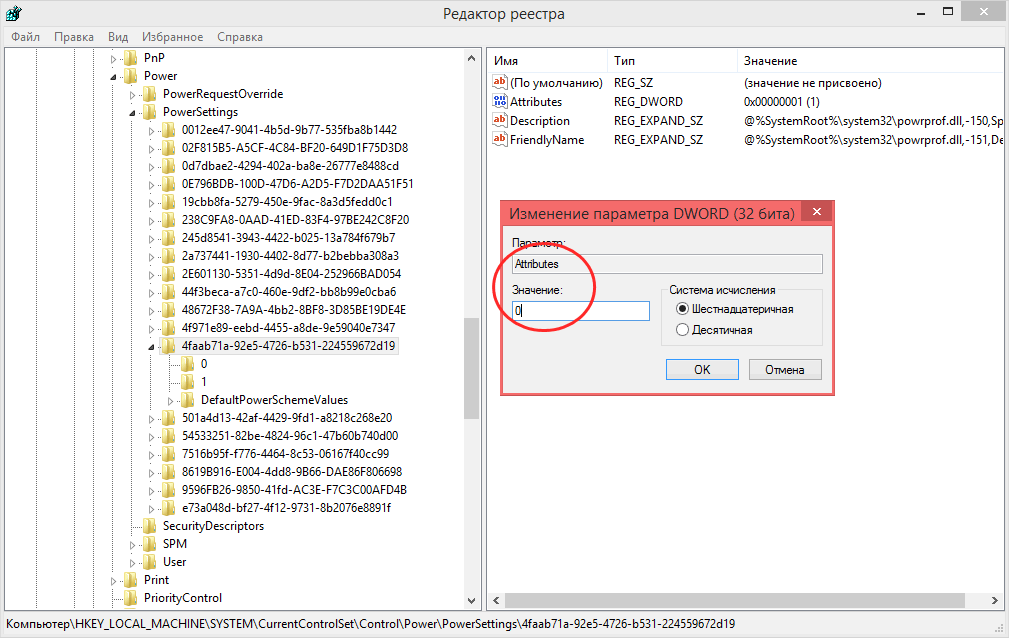Image resolution: width=1009 pixels, height=638 pixels.
Task: Select the Десятичная radio button
Action: pos(682,330)
